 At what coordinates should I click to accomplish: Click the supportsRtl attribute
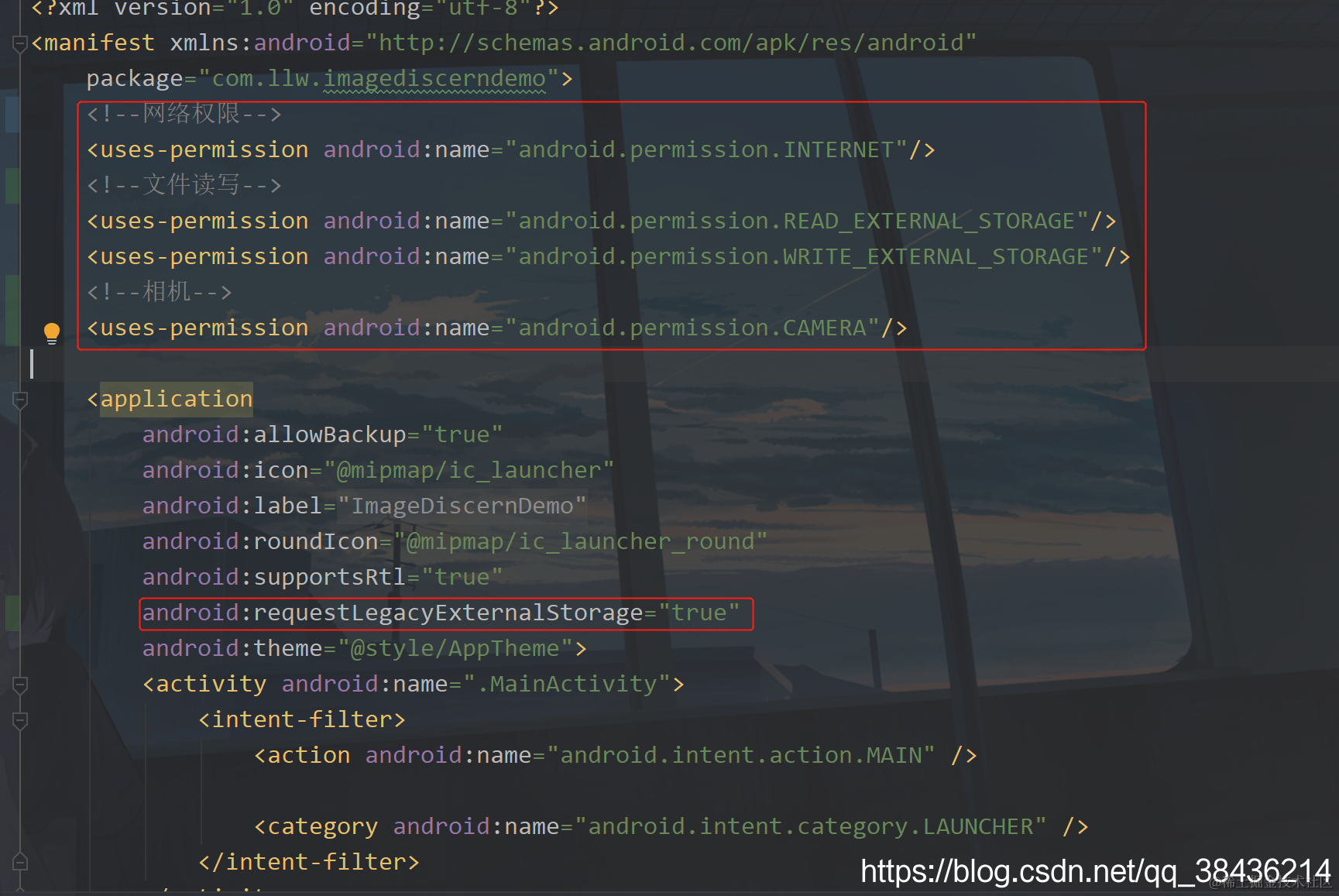[274, 577]
